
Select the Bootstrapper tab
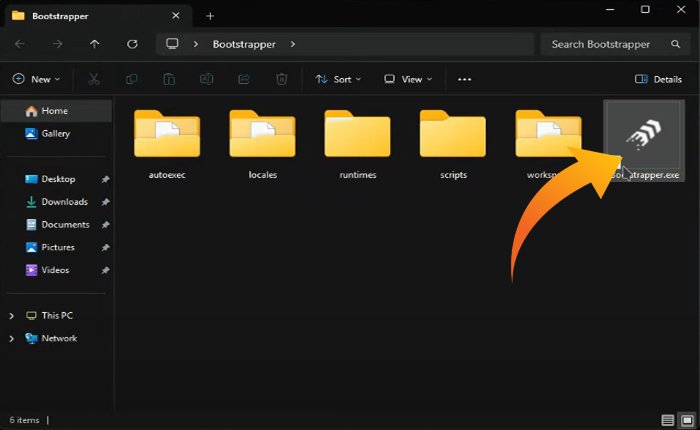pyautogui.click(x=98, y=16)
